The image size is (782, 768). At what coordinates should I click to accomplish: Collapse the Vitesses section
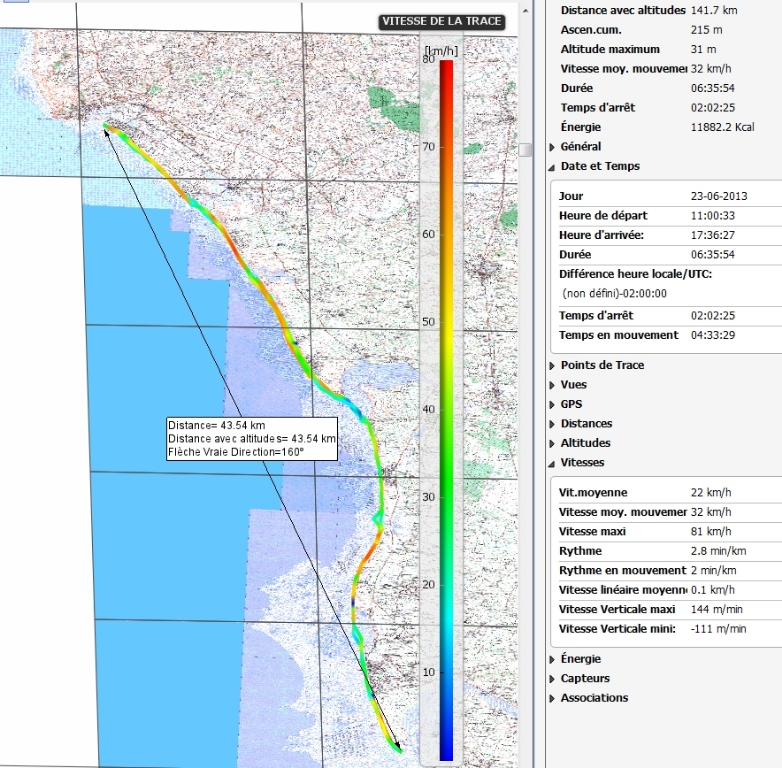tap(552, 463)
